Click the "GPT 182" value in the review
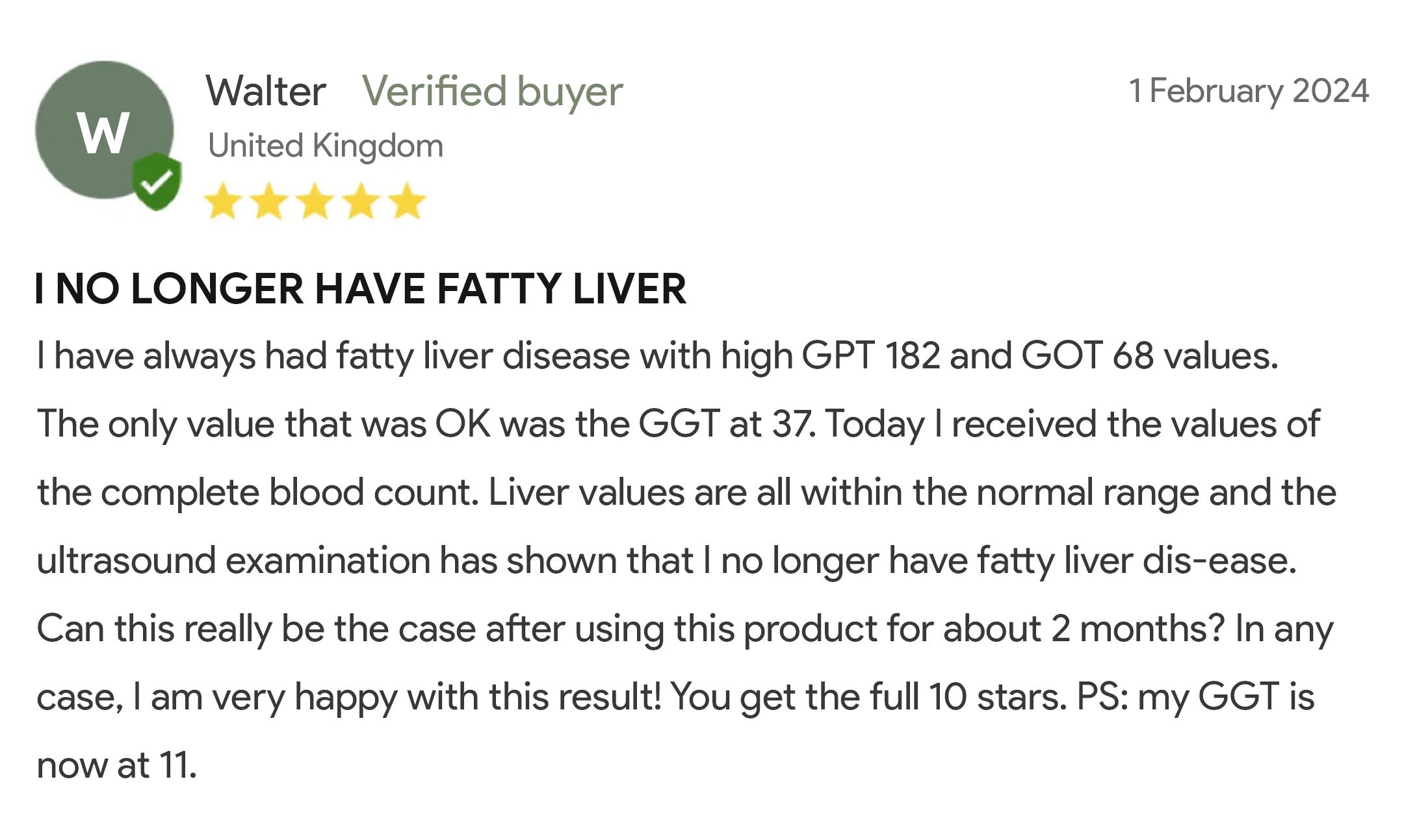The image size is (1404, 840). (870, 356)
